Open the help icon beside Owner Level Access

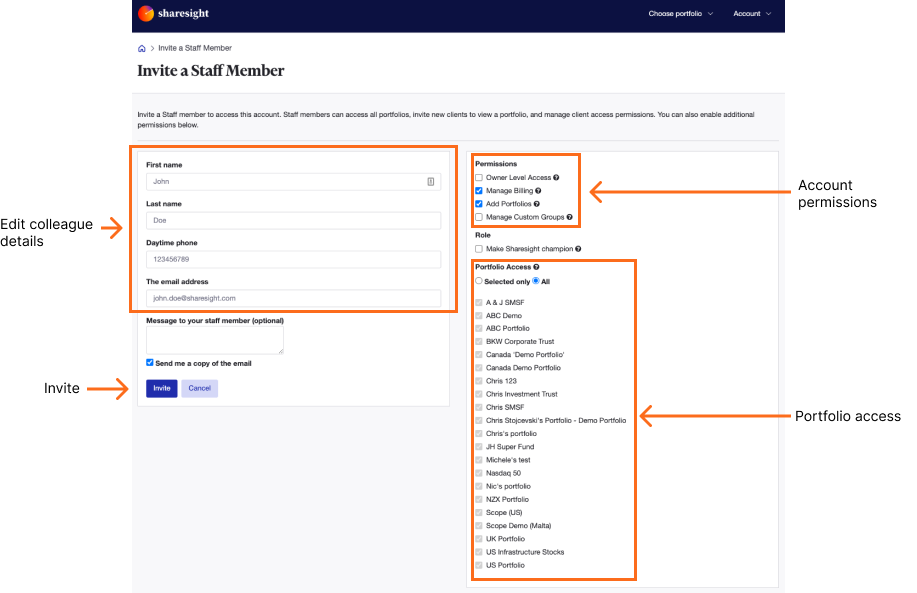(x=558, y=177)
